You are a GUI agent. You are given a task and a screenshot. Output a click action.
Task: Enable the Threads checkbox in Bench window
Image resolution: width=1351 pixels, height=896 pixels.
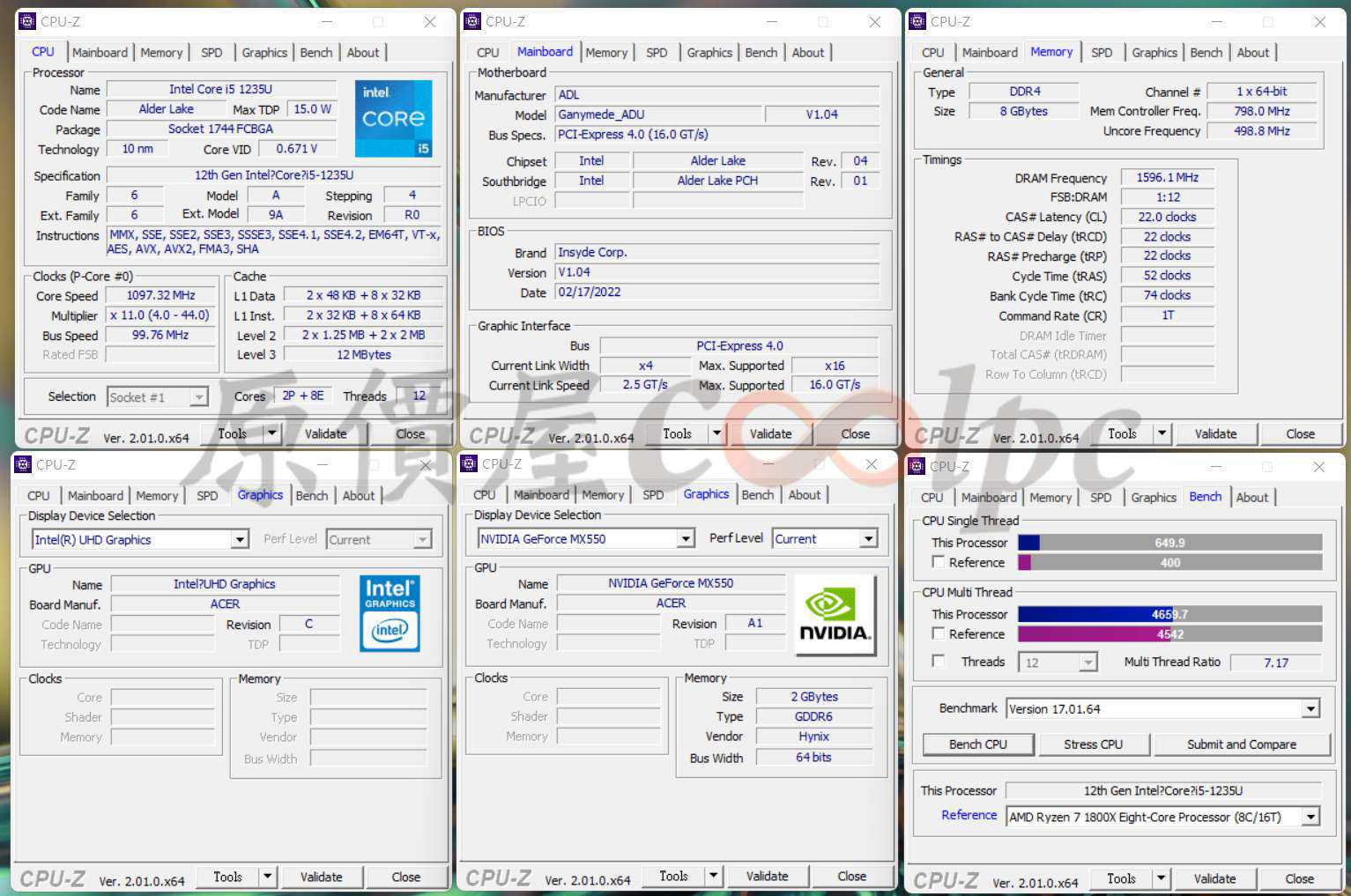coord(939,661)
